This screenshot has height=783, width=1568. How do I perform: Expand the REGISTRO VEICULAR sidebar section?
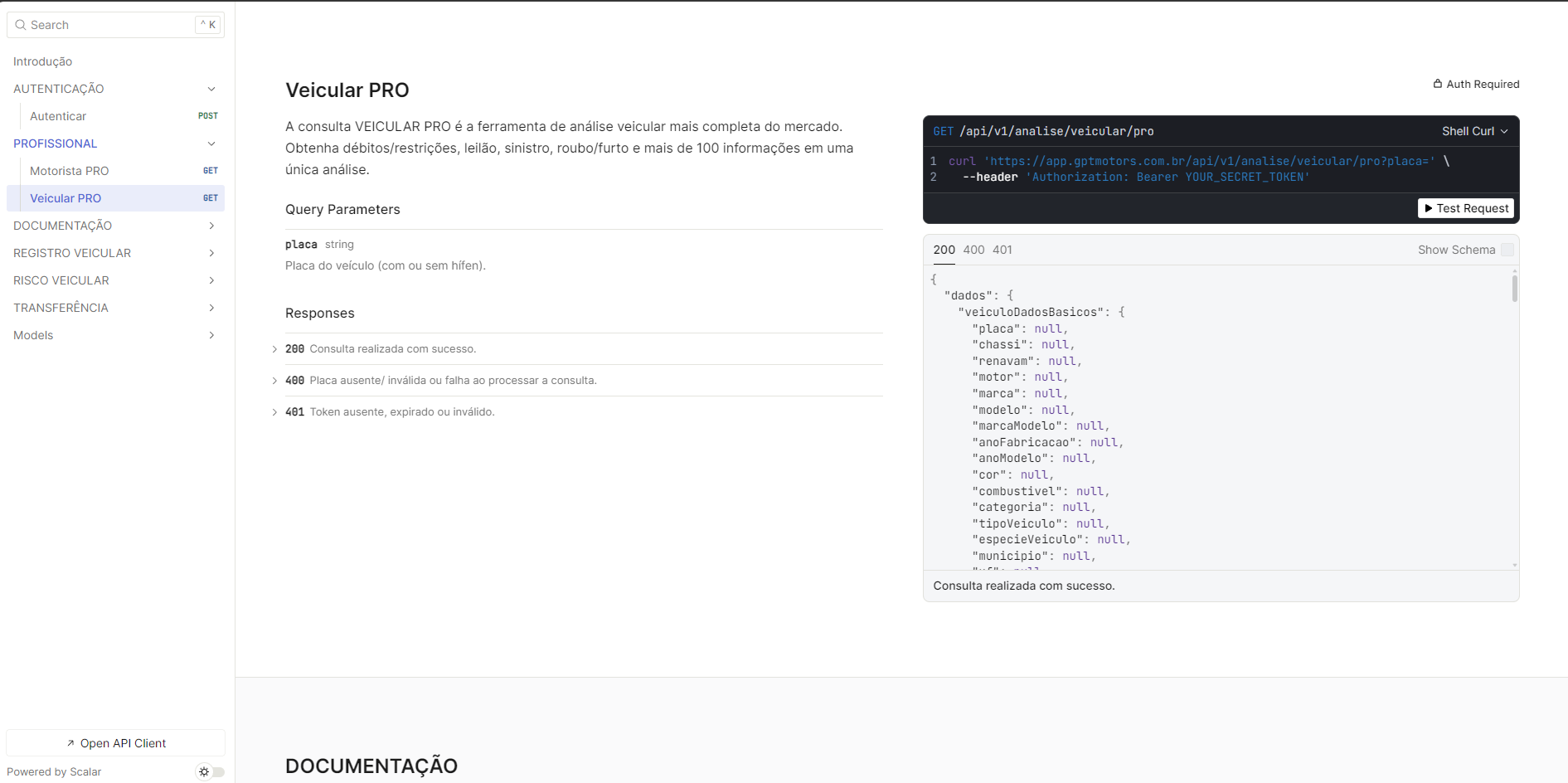[115, 253]
